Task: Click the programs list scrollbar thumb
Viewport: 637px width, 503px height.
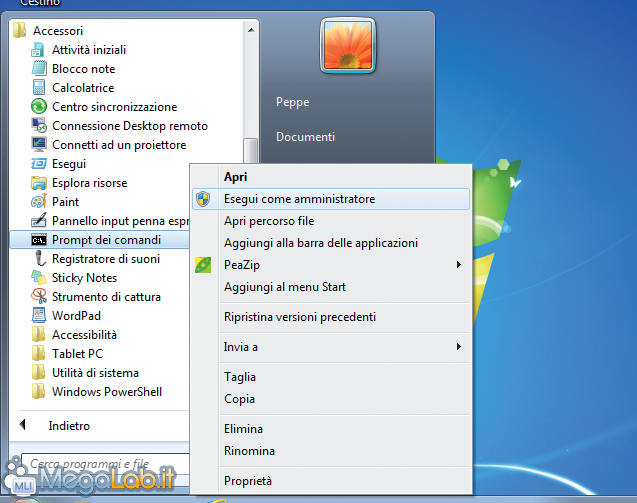Action: pos(251,151)
